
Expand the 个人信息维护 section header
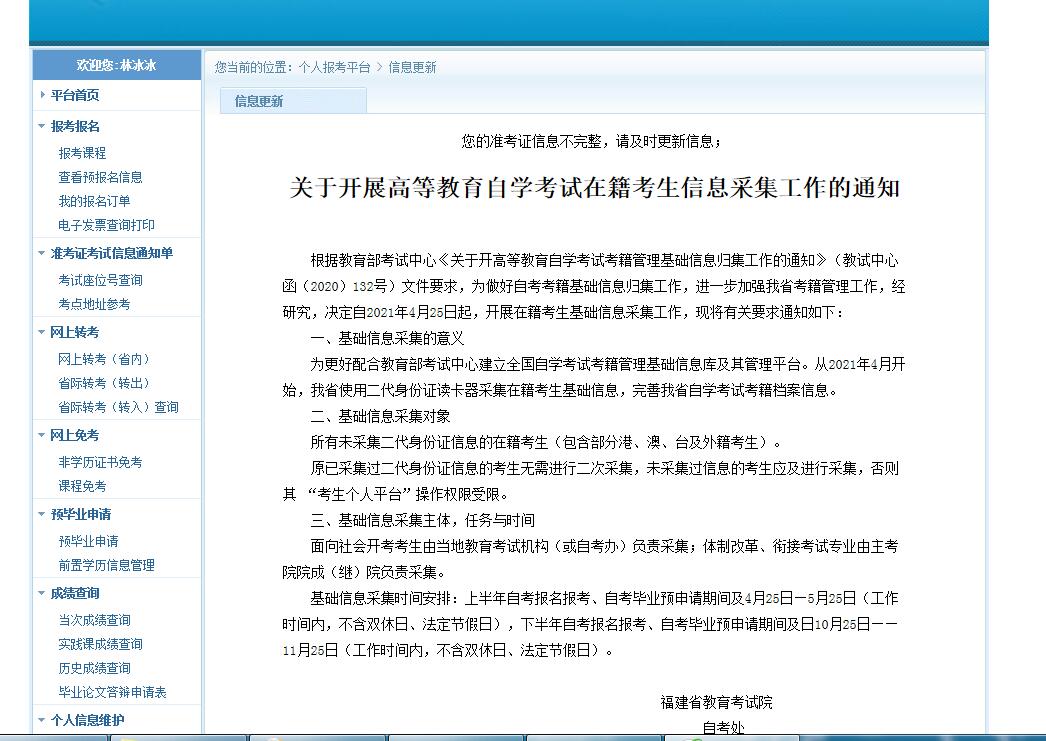coord(88,720)
